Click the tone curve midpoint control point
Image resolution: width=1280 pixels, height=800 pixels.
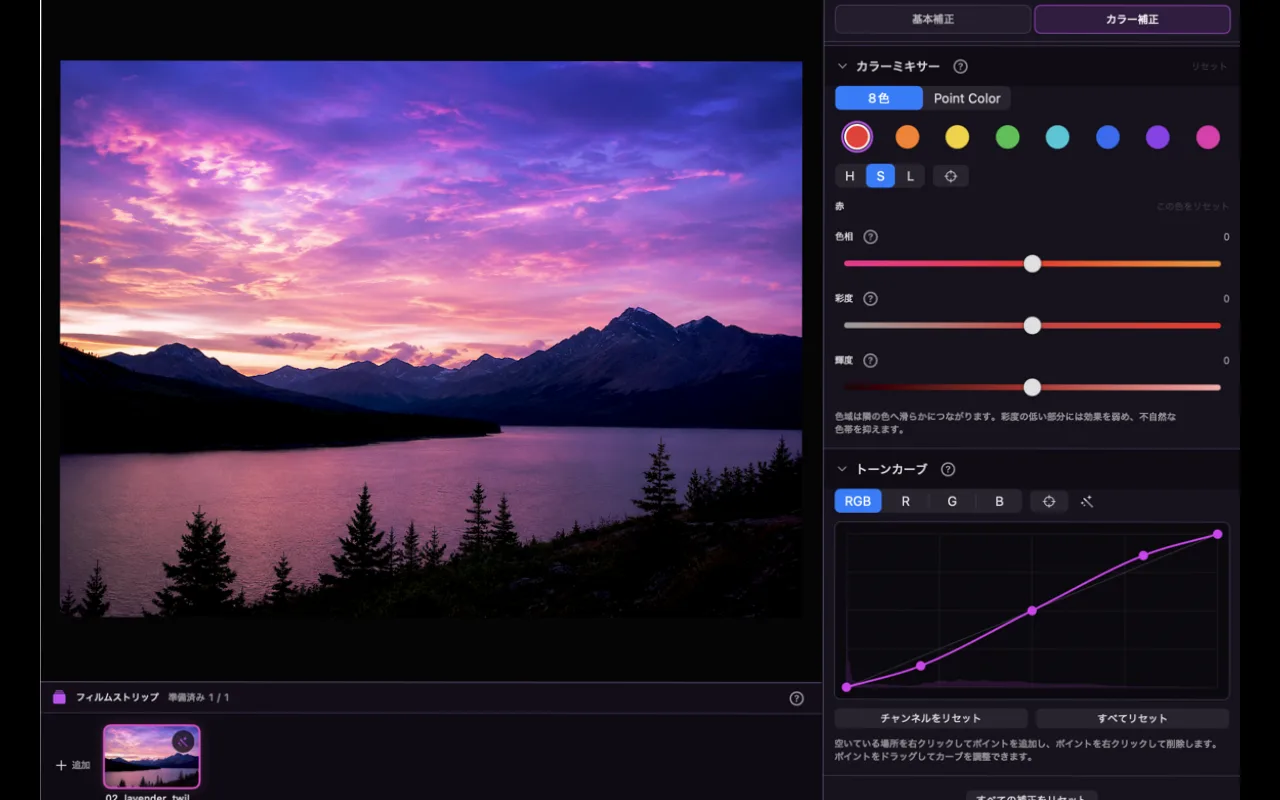point(1032,610)
